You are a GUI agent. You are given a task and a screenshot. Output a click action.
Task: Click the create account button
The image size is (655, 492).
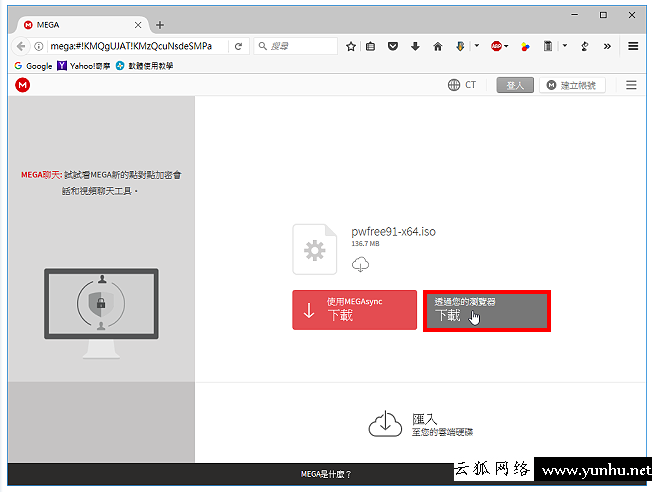coord(572,85)
